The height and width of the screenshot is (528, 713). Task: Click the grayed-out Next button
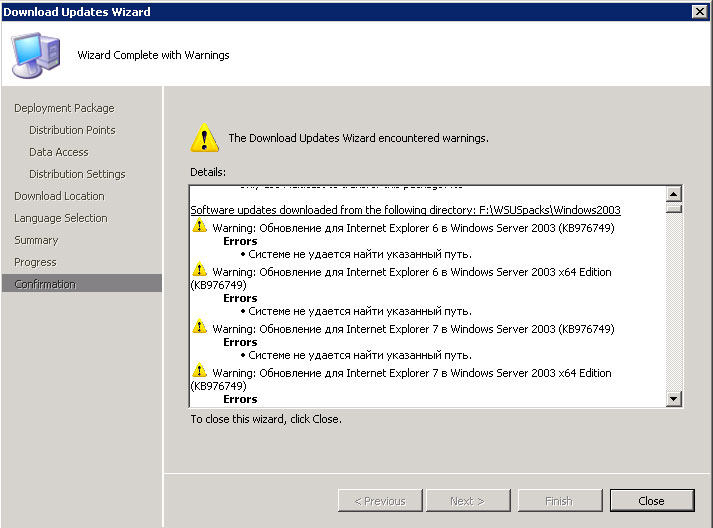pos(468,501)
